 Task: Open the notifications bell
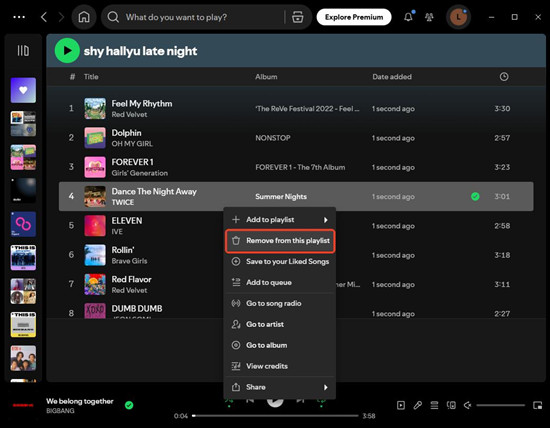click(408, 16)
